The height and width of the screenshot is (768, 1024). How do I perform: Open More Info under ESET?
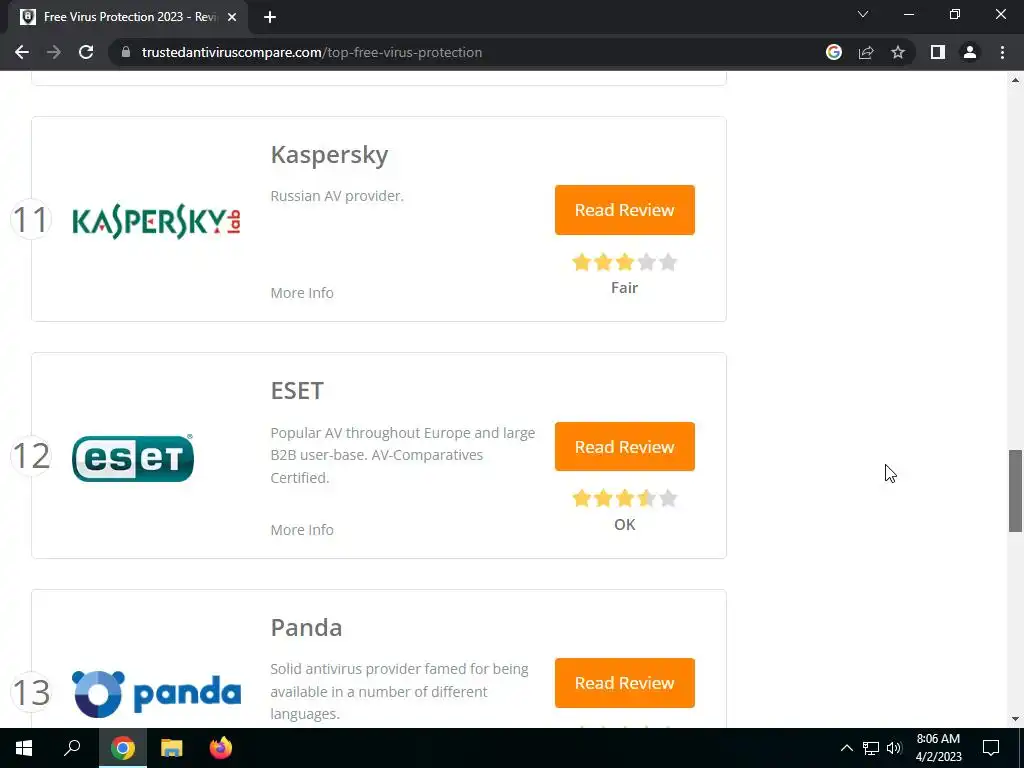tap(302, 530)
